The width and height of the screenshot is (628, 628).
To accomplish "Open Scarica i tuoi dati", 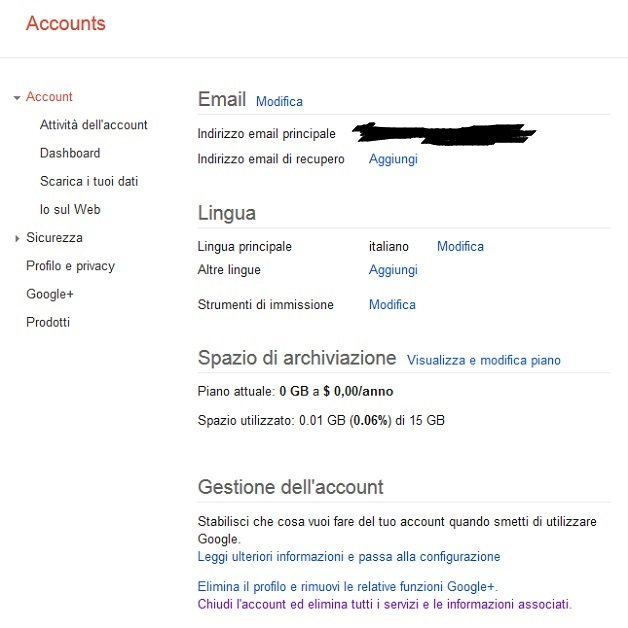I will 89,181.
